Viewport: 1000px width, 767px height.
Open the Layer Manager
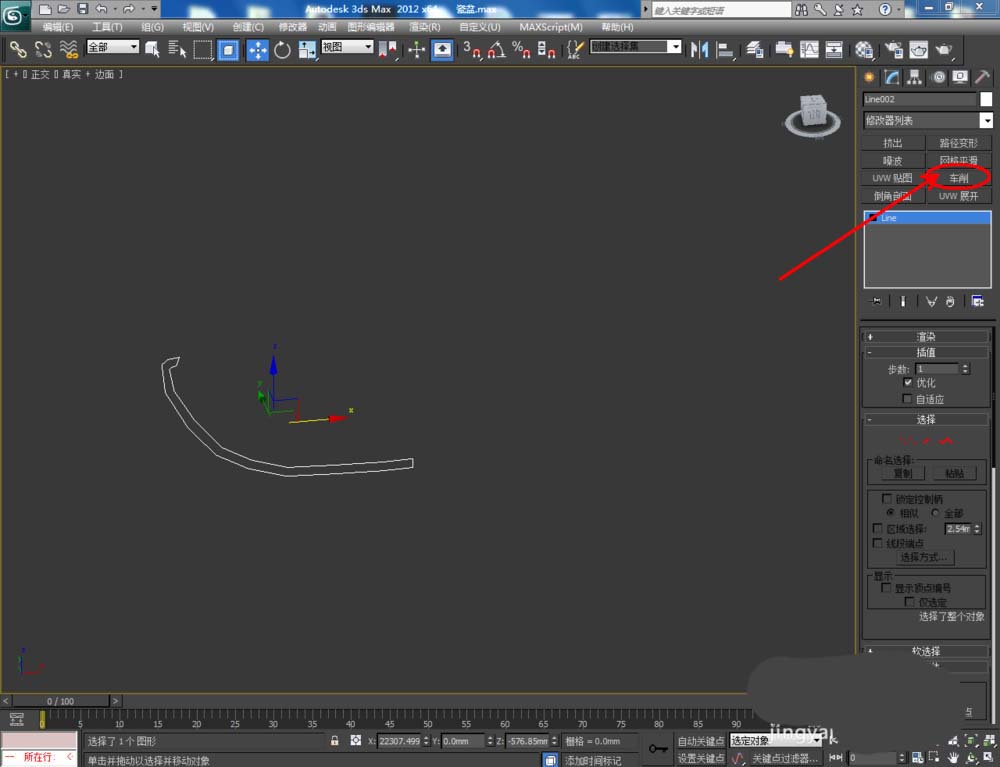tap(755, 50)
